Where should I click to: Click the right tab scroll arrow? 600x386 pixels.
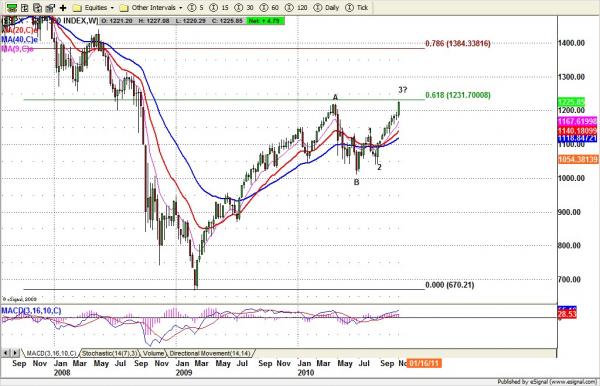pyautogui.click(x=15, y=353)
